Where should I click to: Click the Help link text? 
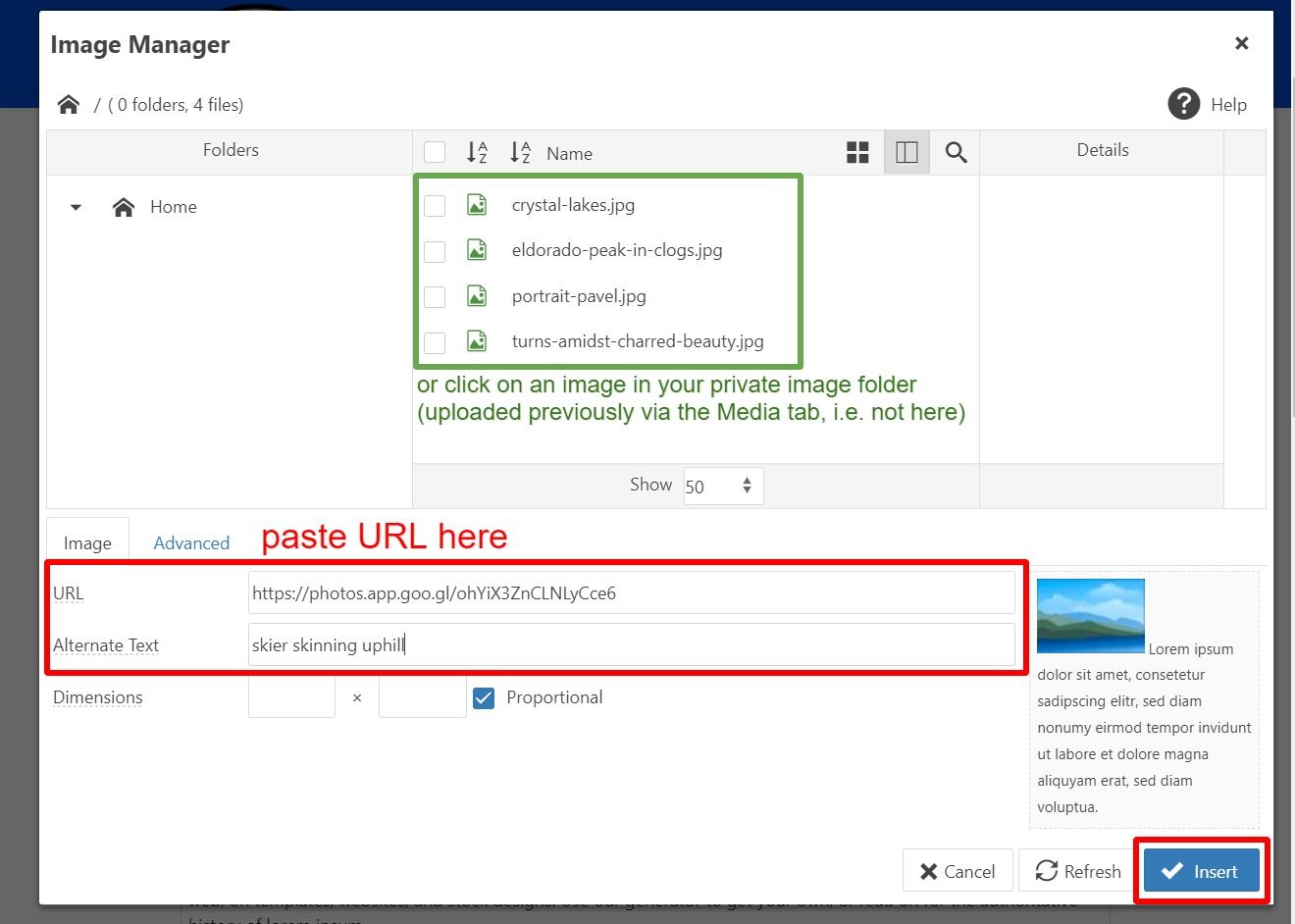[1228, 105]
